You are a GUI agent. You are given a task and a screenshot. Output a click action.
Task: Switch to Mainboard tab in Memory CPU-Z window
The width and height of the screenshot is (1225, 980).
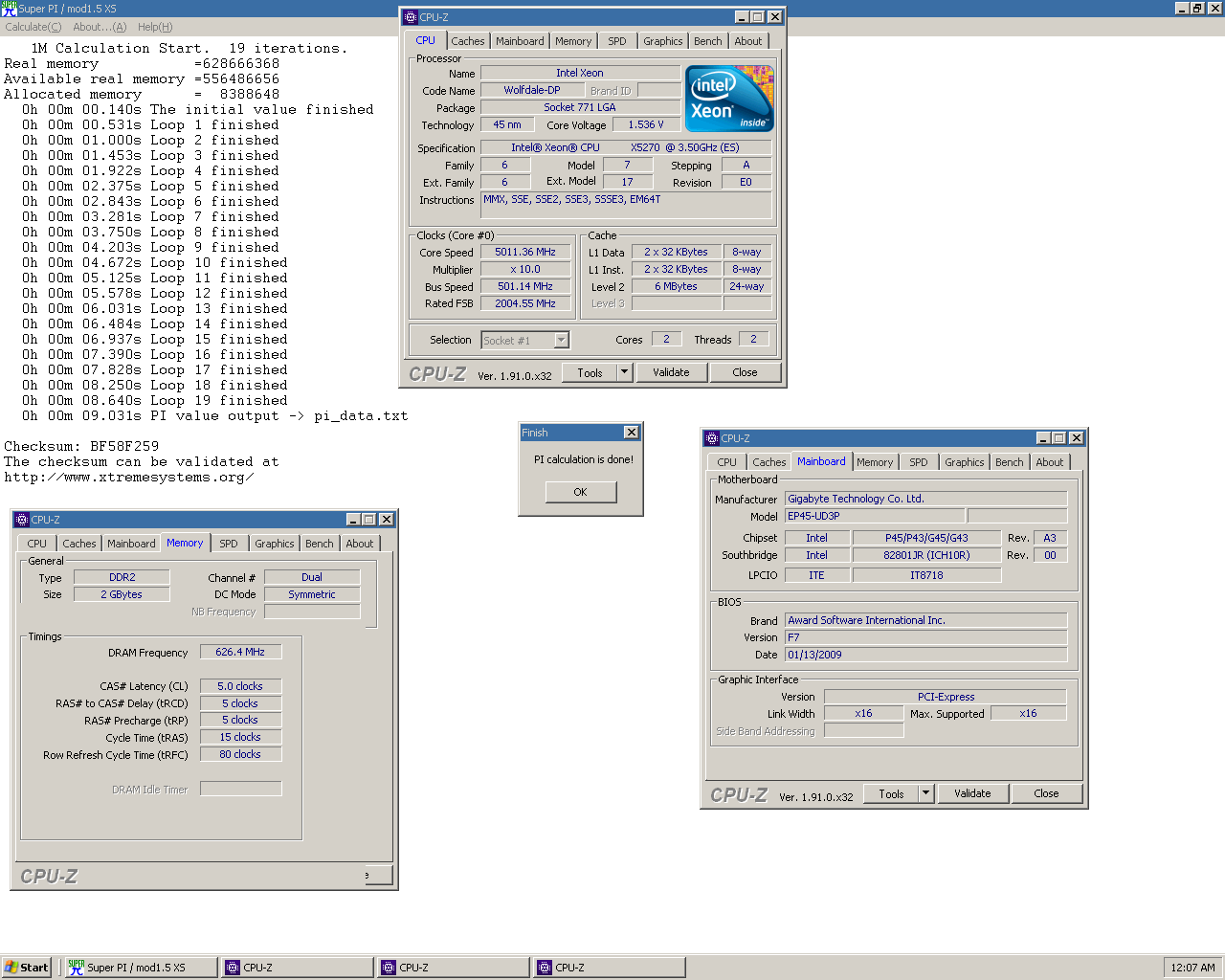pyautogui.click(x=131, y=544)
